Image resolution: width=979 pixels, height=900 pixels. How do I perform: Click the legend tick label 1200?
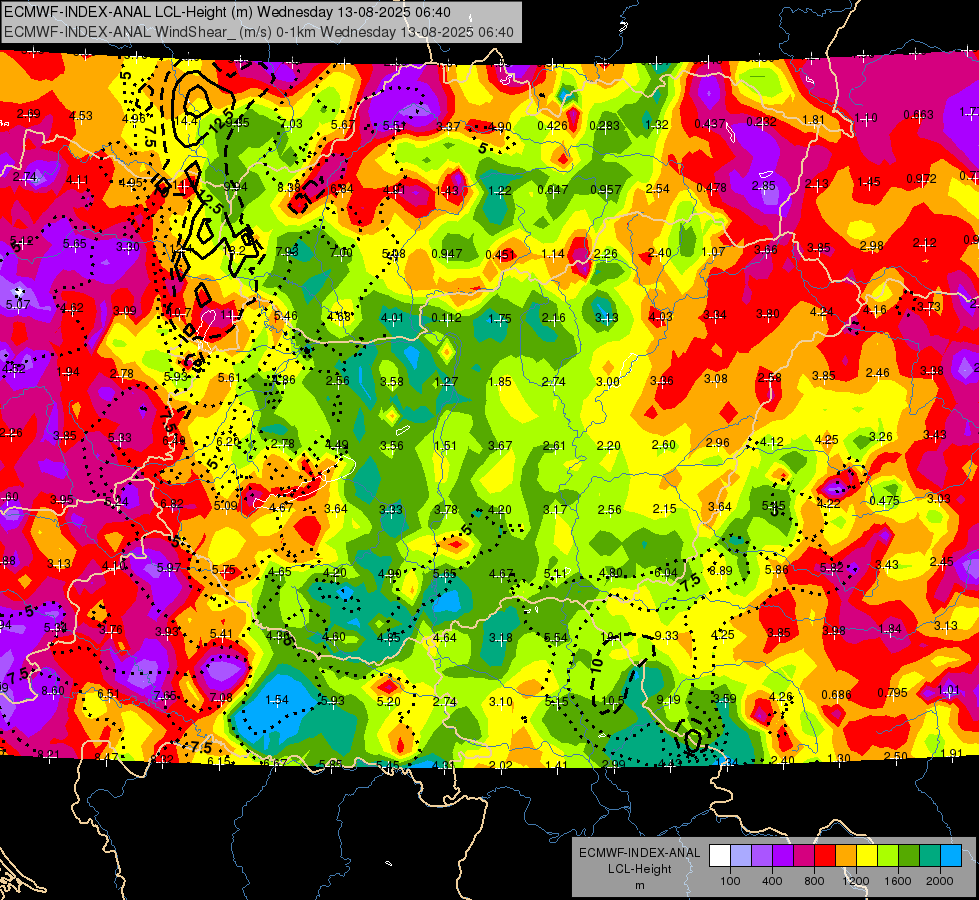click(856, 881)
